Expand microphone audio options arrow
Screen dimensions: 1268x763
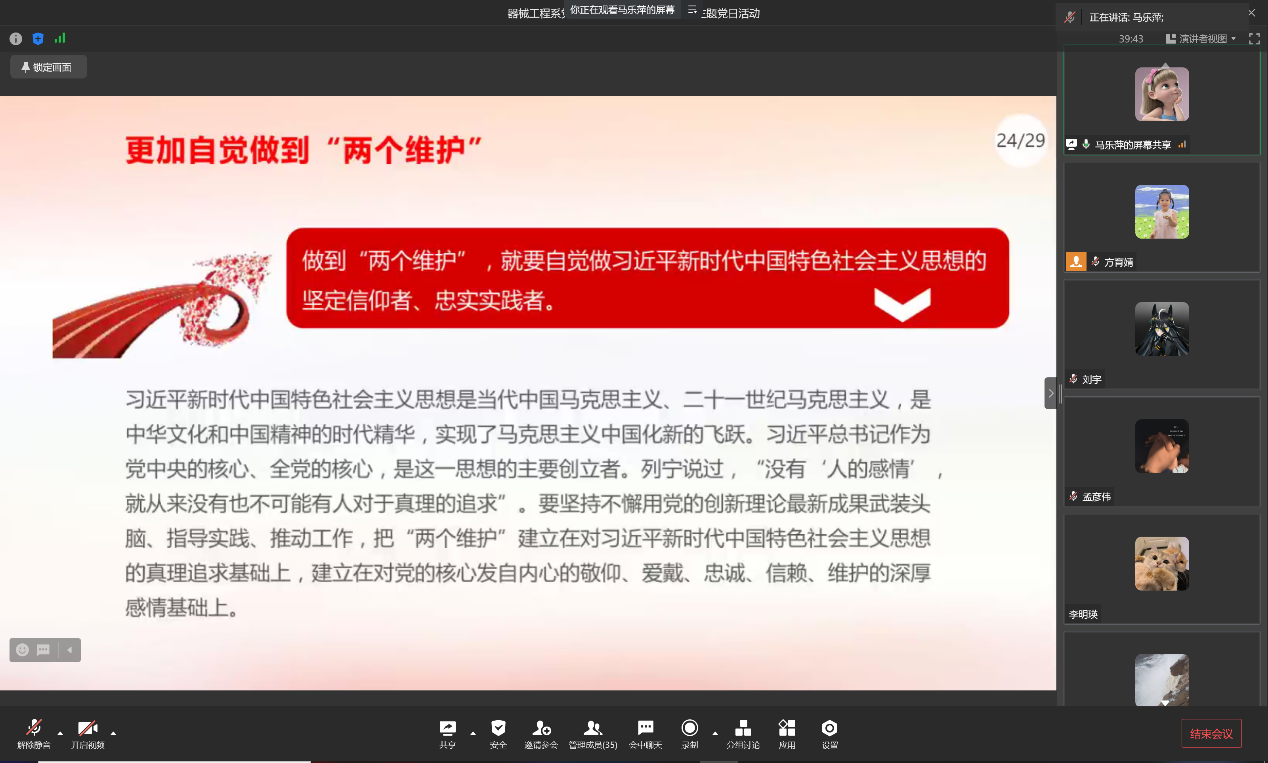(60, 732)
